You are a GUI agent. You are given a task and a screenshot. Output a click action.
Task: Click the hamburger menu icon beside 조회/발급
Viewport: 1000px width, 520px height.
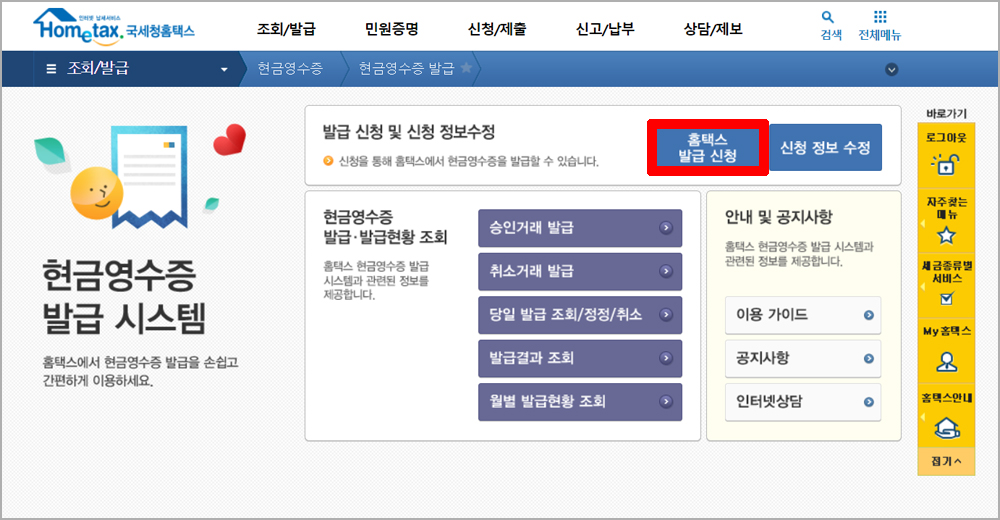tap(52, 68)
